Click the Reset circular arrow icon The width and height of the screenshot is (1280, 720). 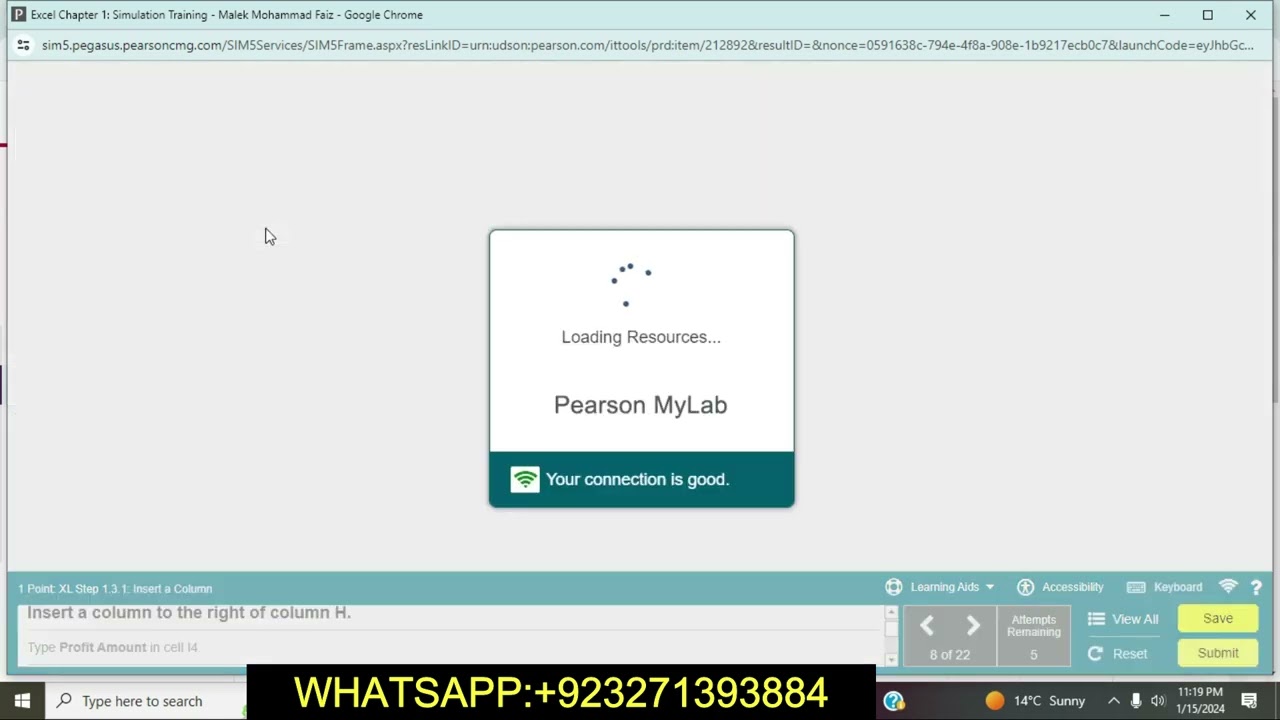(x=1095, y=653)
